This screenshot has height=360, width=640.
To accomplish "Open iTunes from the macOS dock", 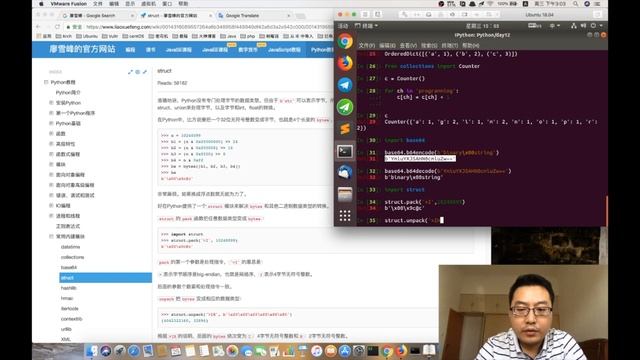I will point(317,351).
